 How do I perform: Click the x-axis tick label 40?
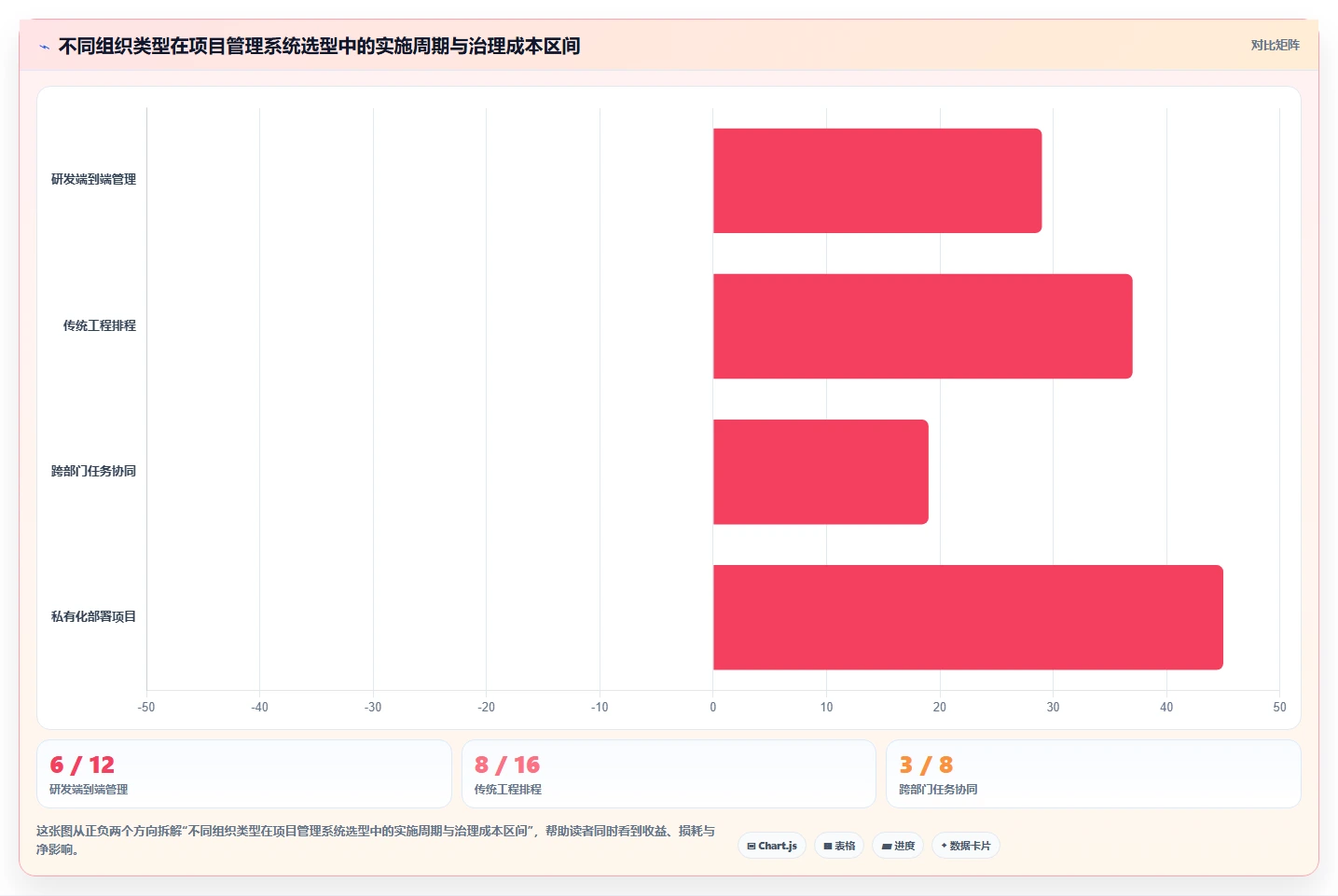click(x=1166, y=707)
